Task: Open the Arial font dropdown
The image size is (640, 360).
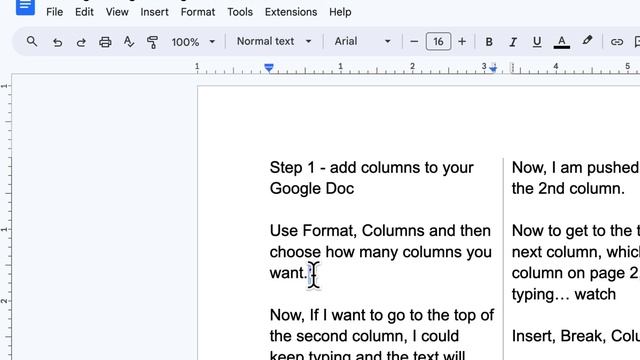Action: pyautogui.click(x=362, y=42)
